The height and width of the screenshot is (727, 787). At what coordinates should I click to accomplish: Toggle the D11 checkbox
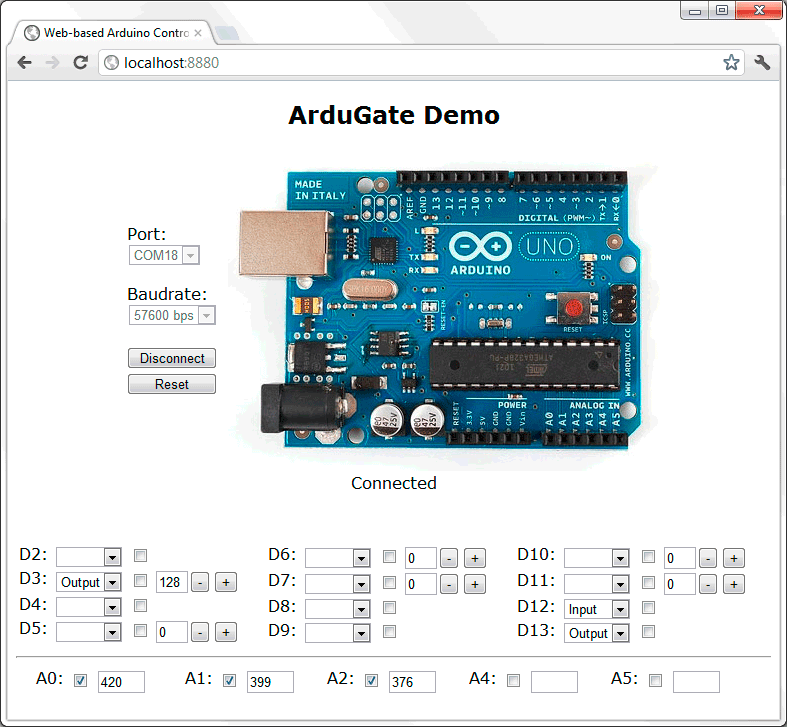[x=648, y=582]
